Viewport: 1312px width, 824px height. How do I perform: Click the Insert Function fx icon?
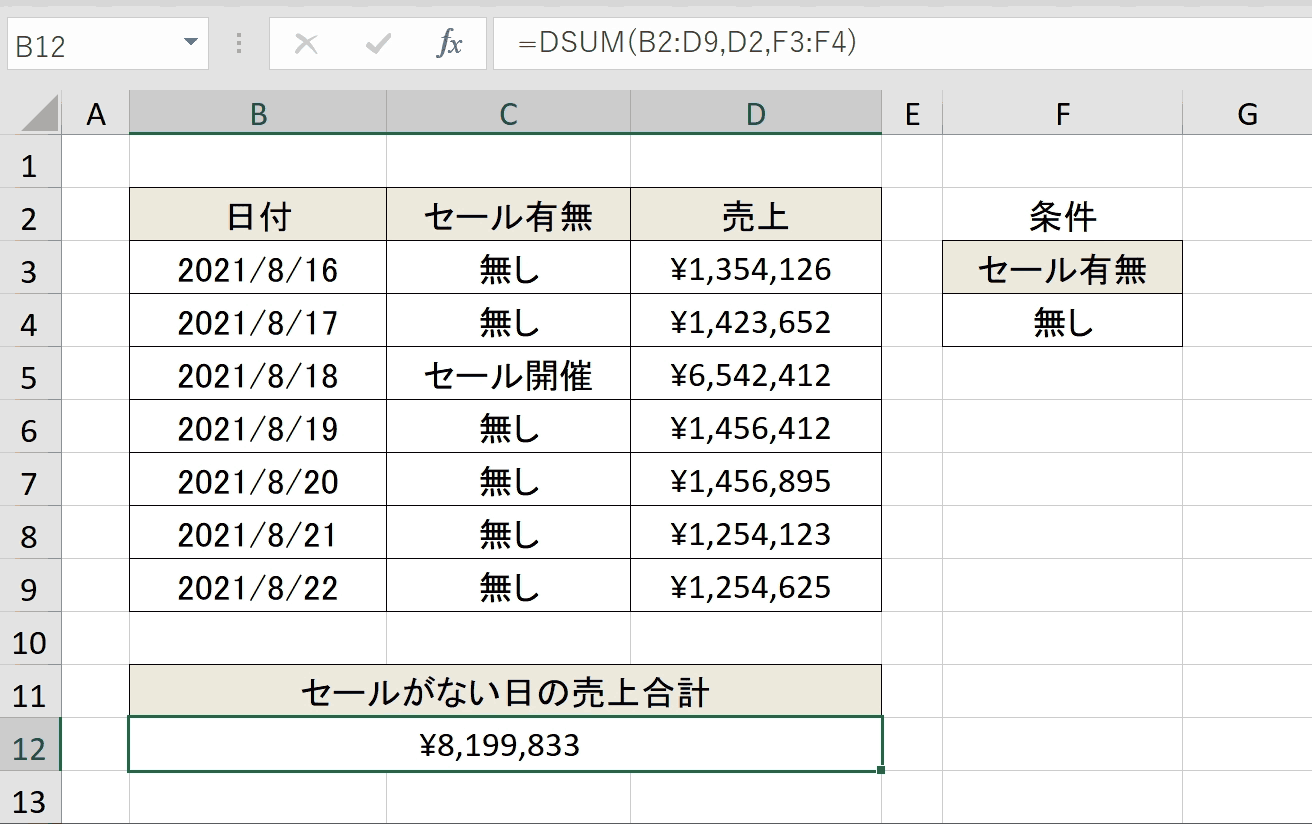[x=450, y=45]
